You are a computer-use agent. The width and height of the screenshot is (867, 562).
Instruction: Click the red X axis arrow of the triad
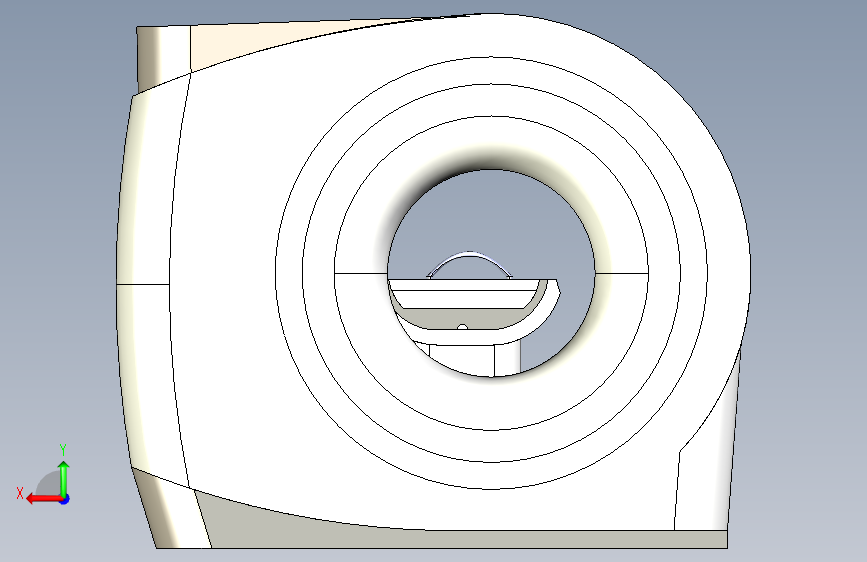tap(43, 499)
